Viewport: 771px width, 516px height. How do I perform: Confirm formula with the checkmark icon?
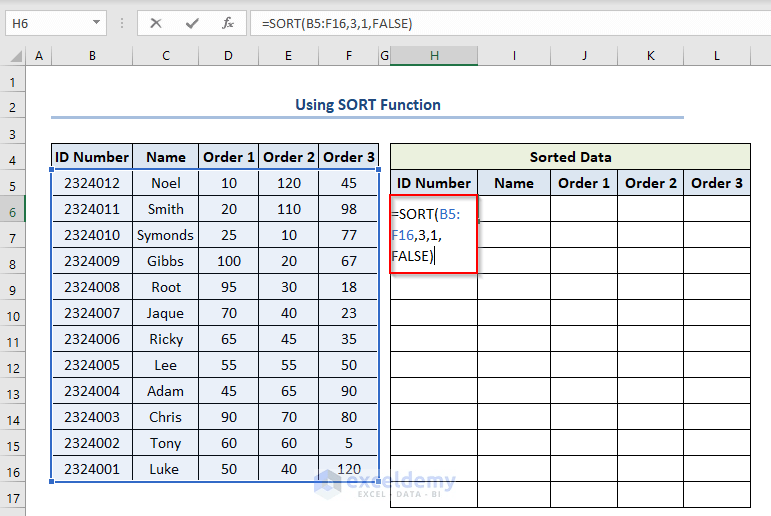click(x=192, y=23)
